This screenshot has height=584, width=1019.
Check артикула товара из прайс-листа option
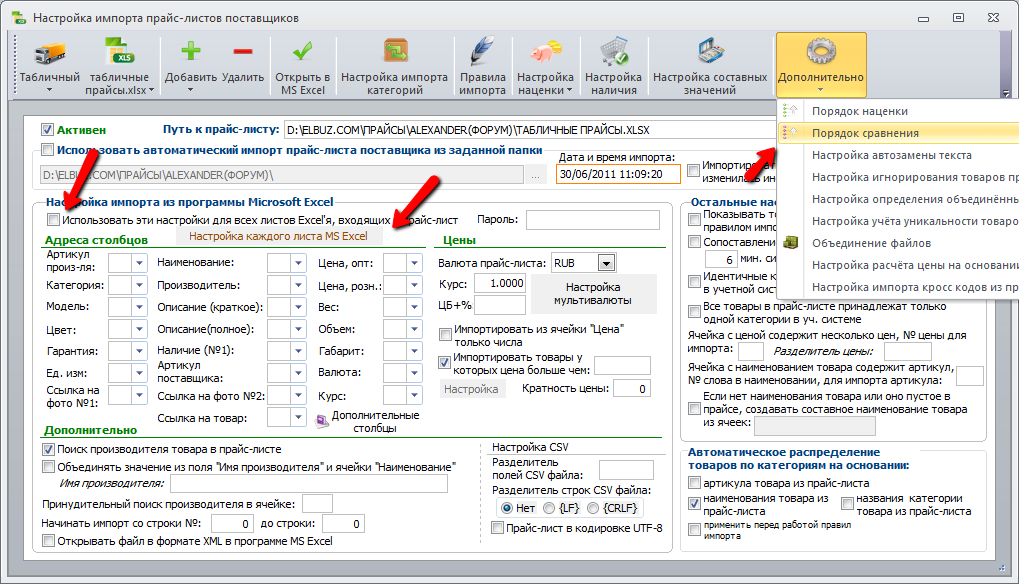(x=694, y=483)
